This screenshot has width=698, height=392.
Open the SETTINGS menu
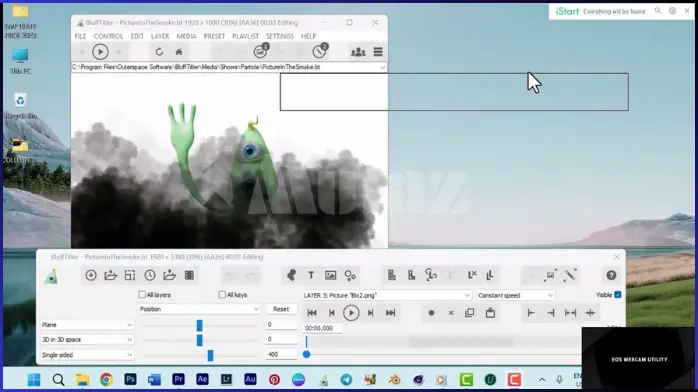tap(280, 36)
